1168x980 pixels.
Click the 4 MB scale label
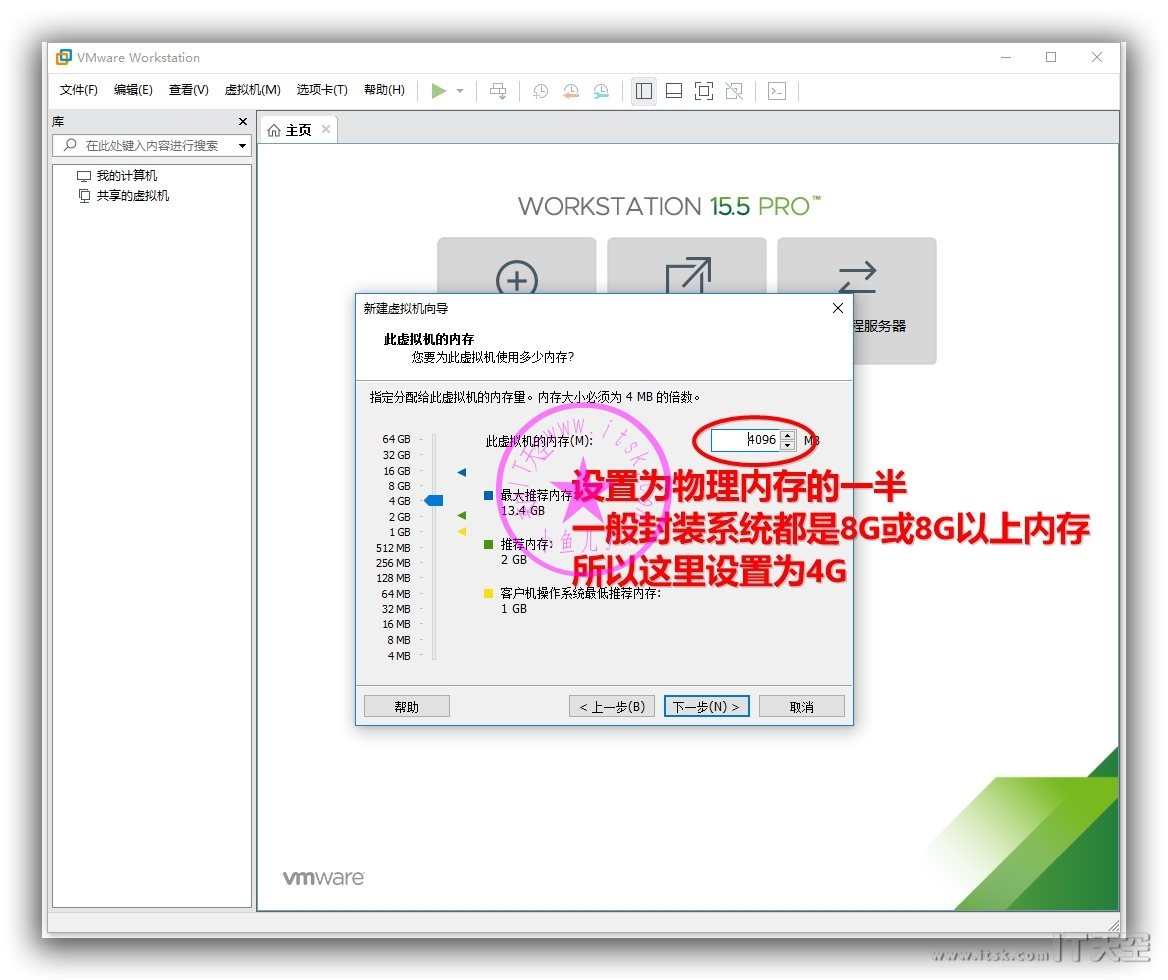tap(399, 656)
